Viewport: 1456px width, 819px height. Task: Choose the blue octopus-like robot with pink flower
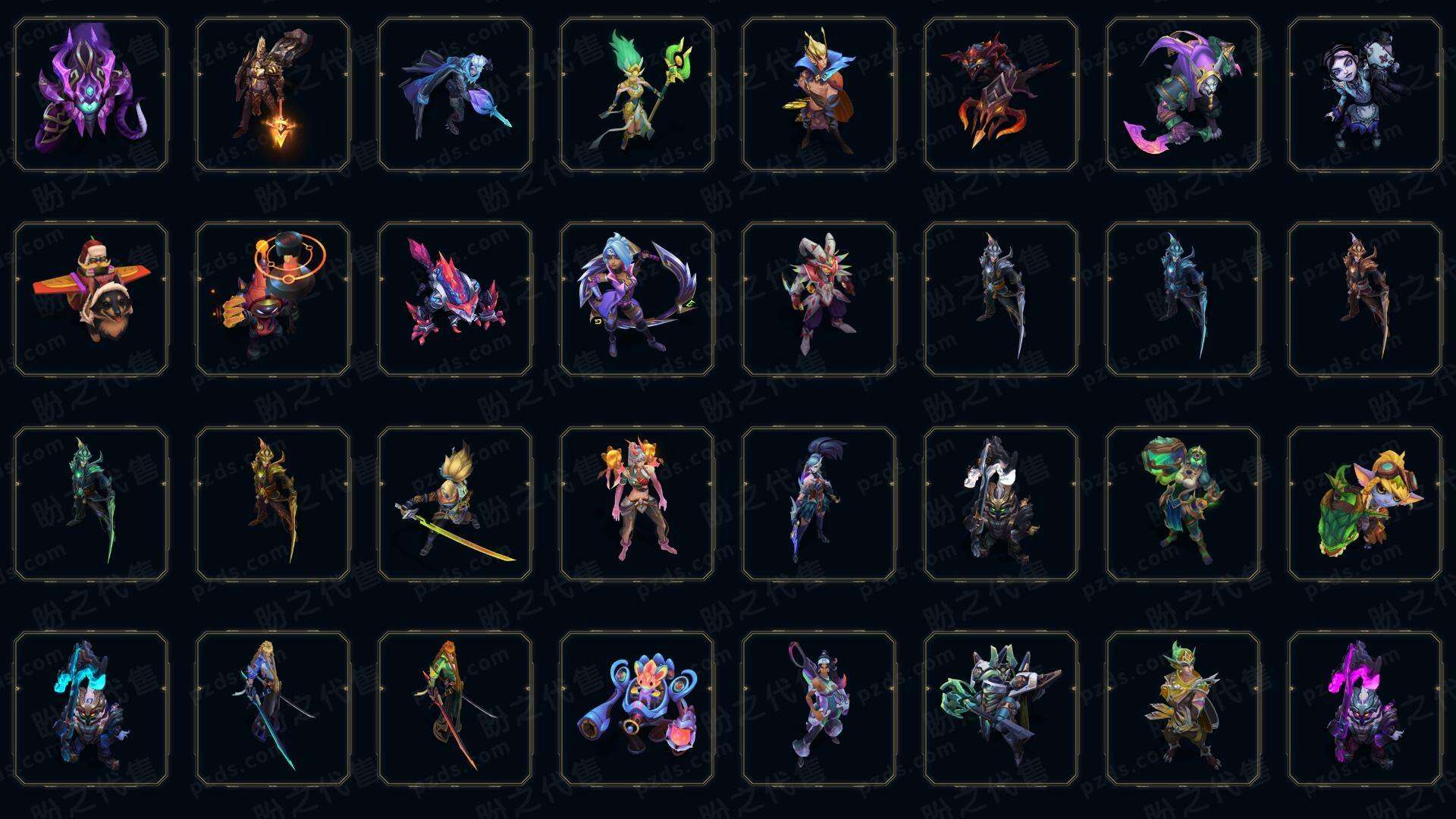[x=637, y=708]
